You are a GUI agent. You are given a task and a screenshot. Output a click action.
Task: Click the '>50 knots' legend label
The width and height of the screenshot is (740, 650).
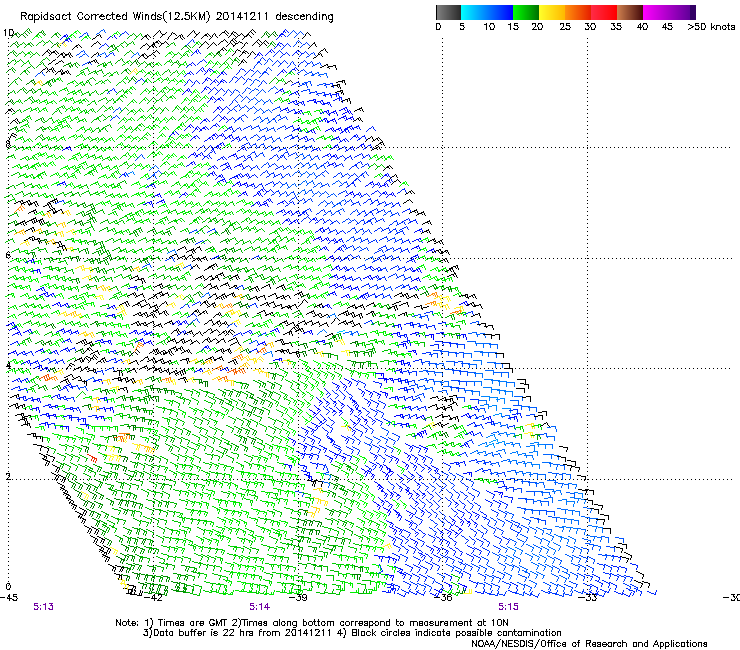coord(711,27)
